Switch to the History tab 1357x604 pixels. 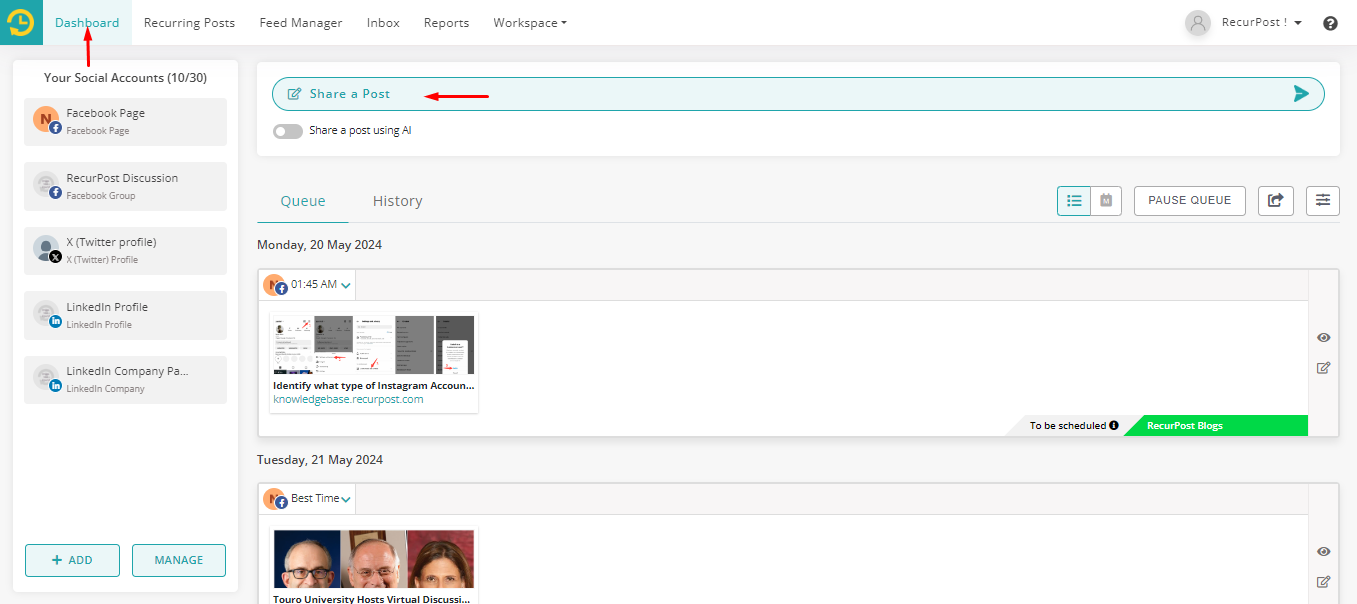(x=397, y=201)
